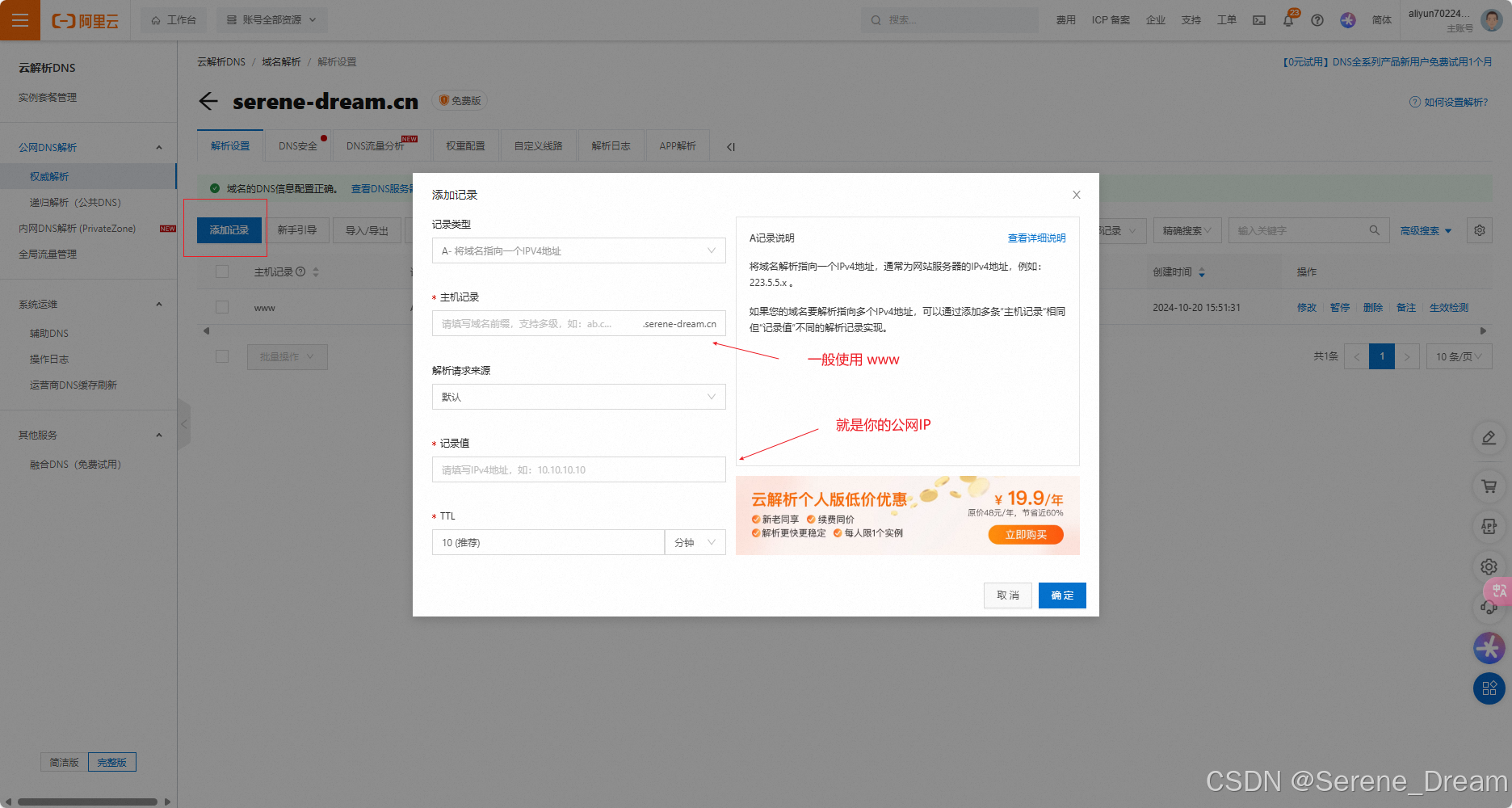This screenshot has height=808, width=1512.
Task: Open the cloud shell terminal icon
Action: point(1259,20)
